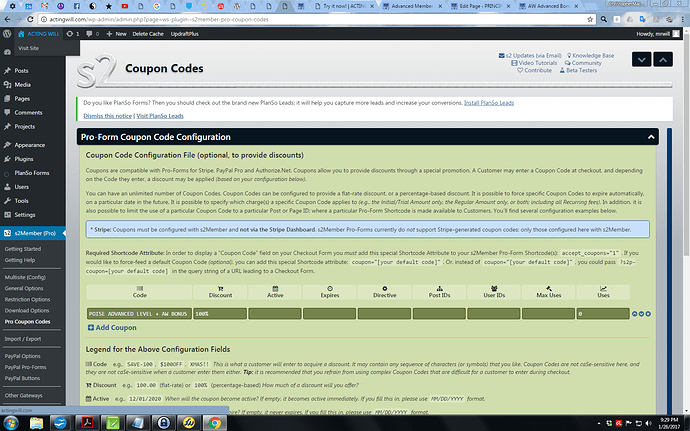690x431 pixels.
Task: Open Settings in the sidebar
Action: (x=25, y=215)
